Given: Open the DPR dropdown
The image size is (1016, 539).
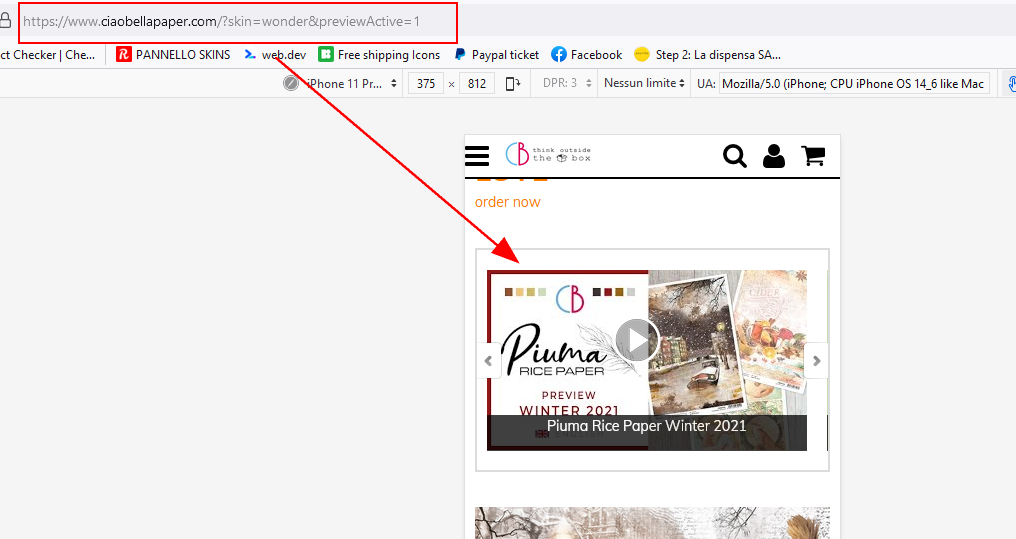Looking at the screenshot, I should tap(568, 83).
